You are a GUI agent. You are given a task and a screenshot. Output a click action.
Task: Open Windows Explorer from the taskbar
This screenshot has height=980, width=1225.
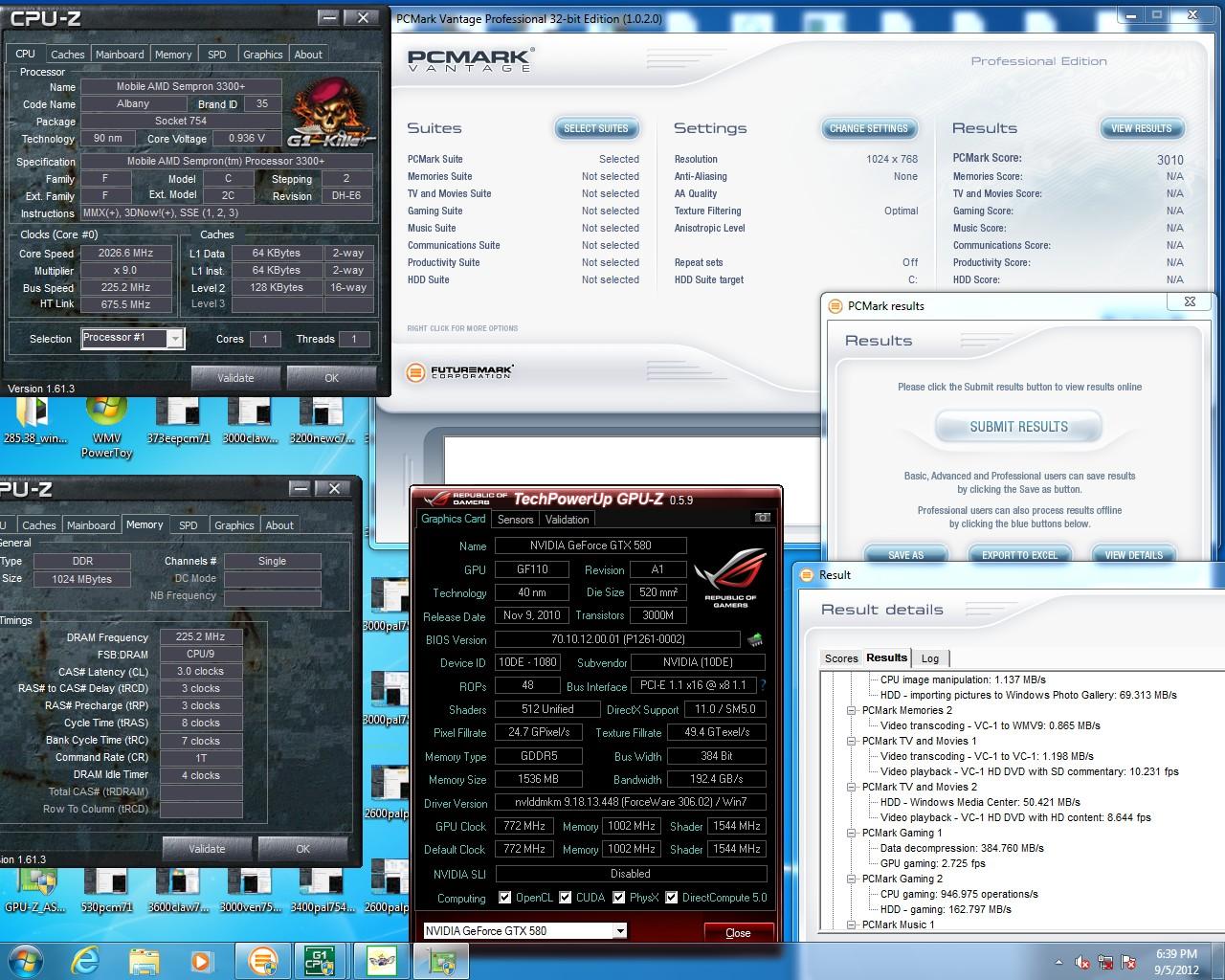[143, 960]
